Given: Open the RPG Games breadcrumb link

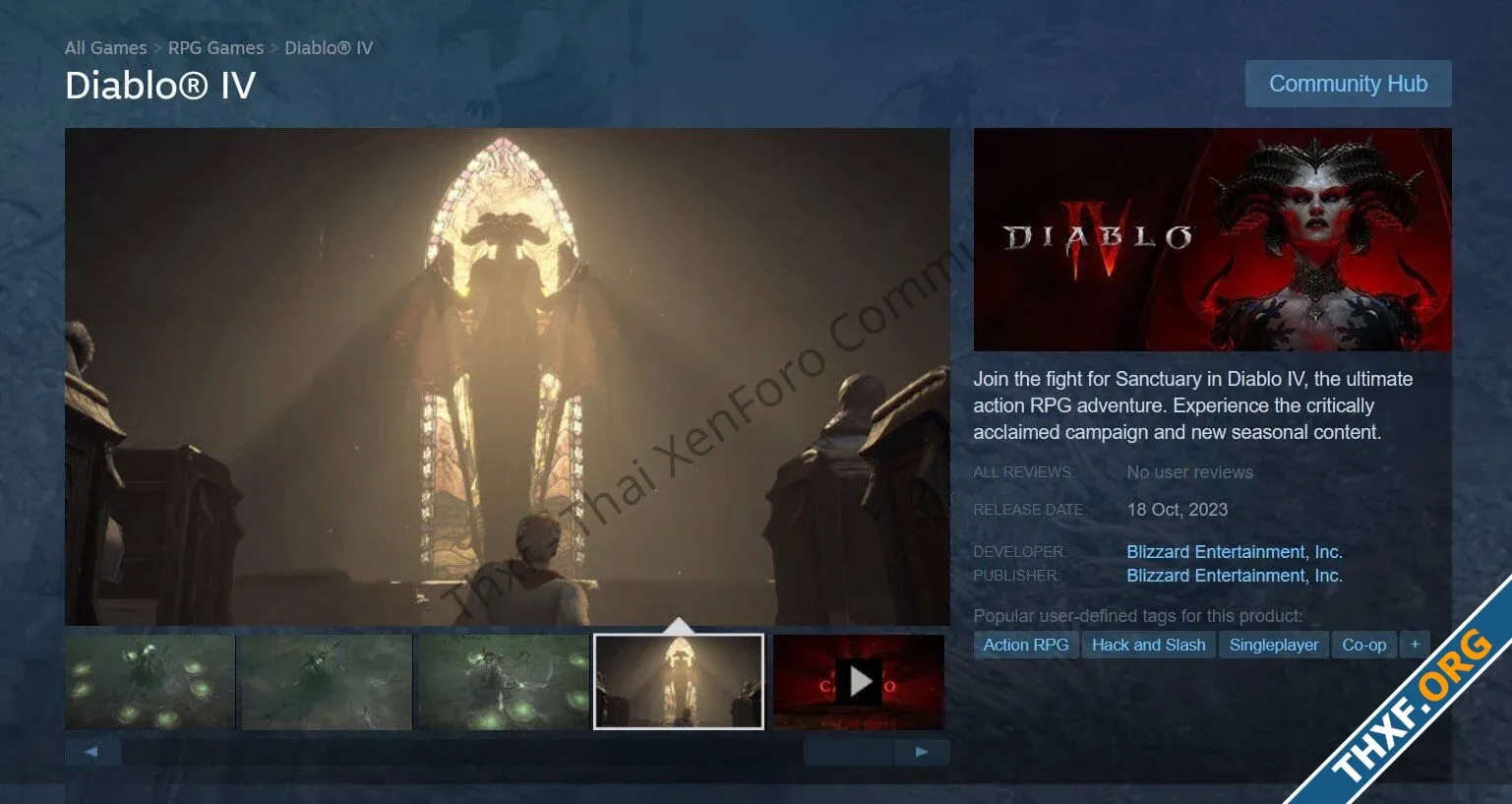Looking at the screenshot, I should [215, 47].
